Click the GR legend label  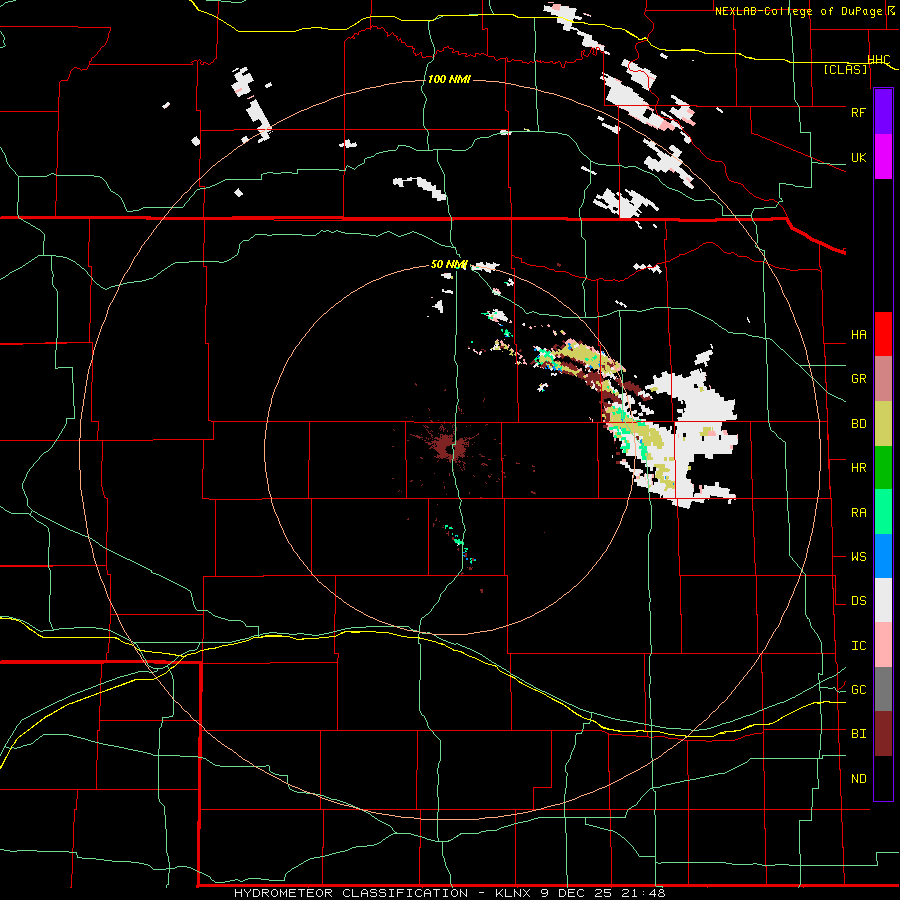click(858, 379)
